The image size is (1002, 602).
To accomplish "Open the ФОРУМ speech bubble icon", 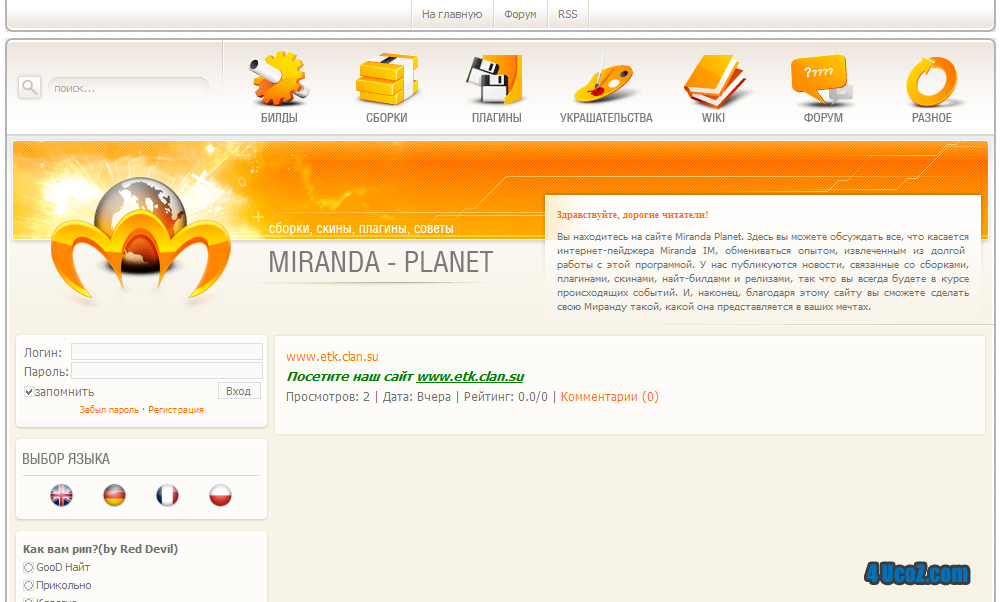I will pos(822,79).
